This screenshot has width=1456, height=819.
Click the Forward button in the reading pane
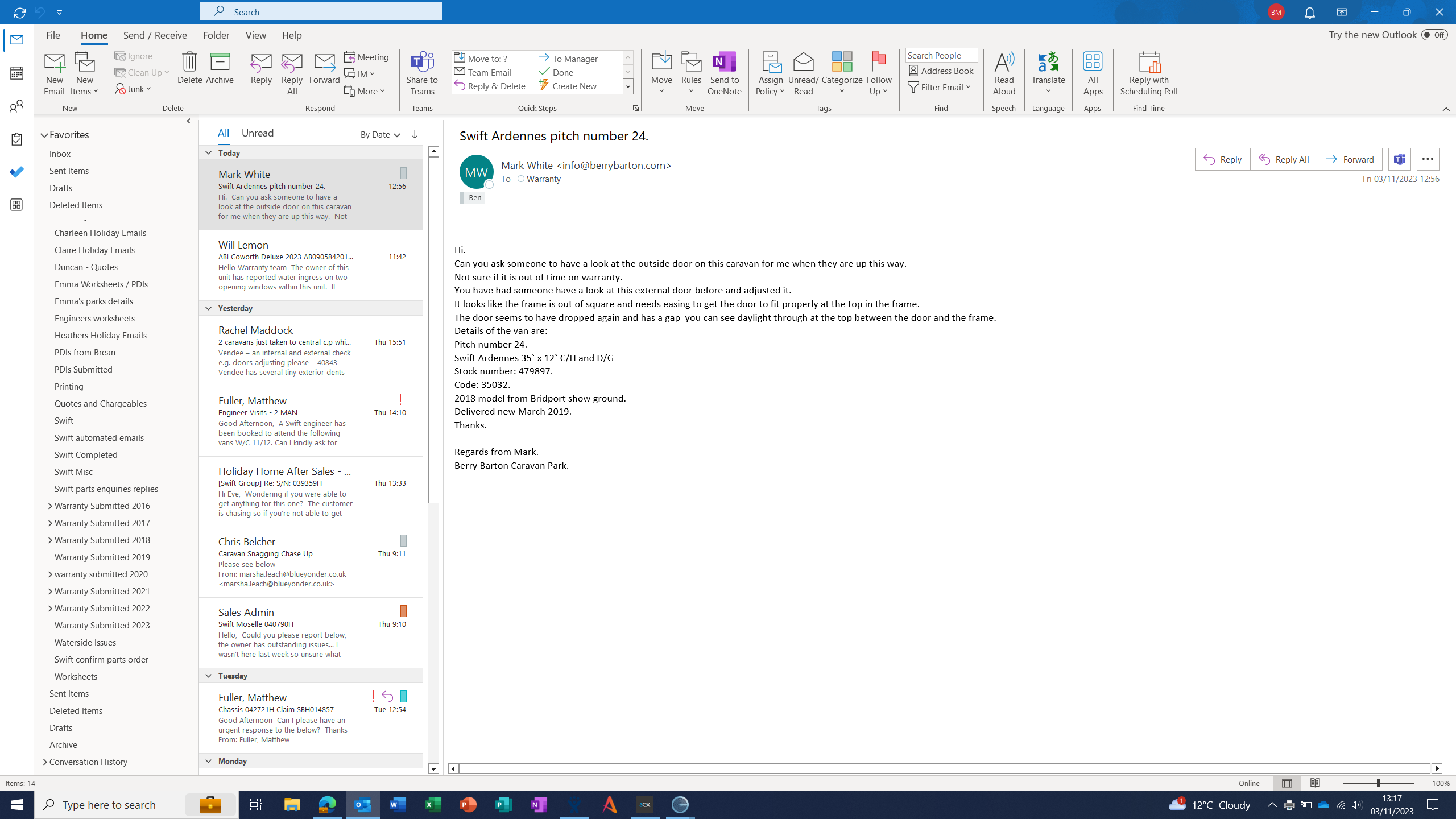pyautogui.click(x=1350, y=159)
